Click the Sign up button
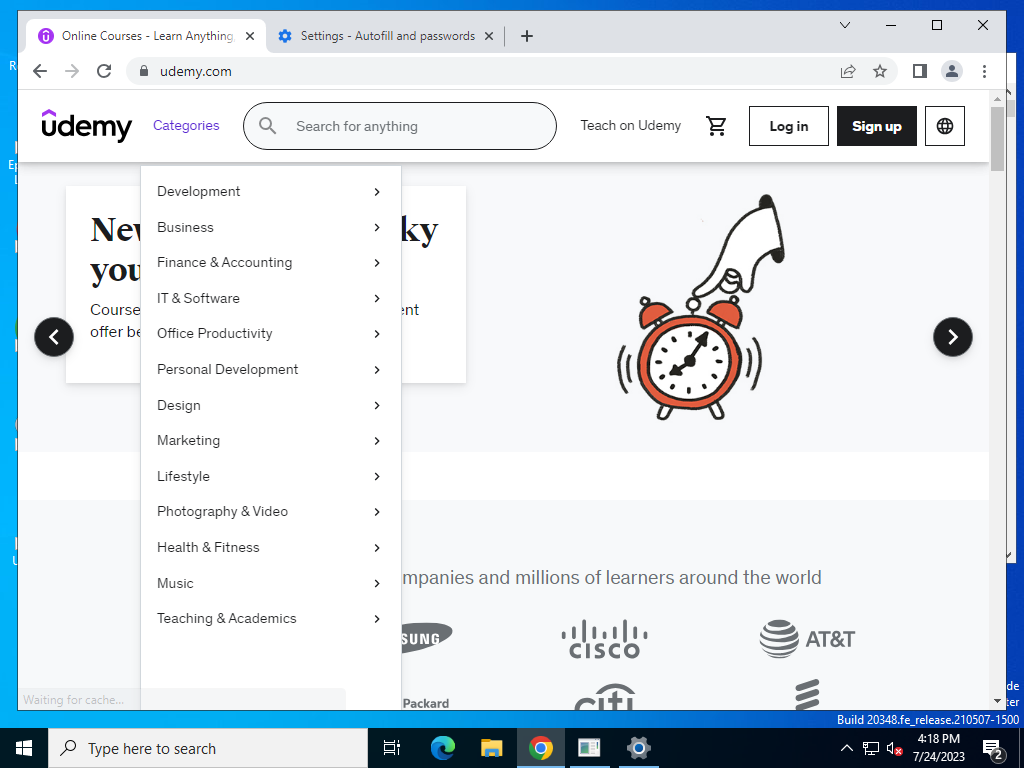This screenshot has height=768, width=1024. pos(876,126)
